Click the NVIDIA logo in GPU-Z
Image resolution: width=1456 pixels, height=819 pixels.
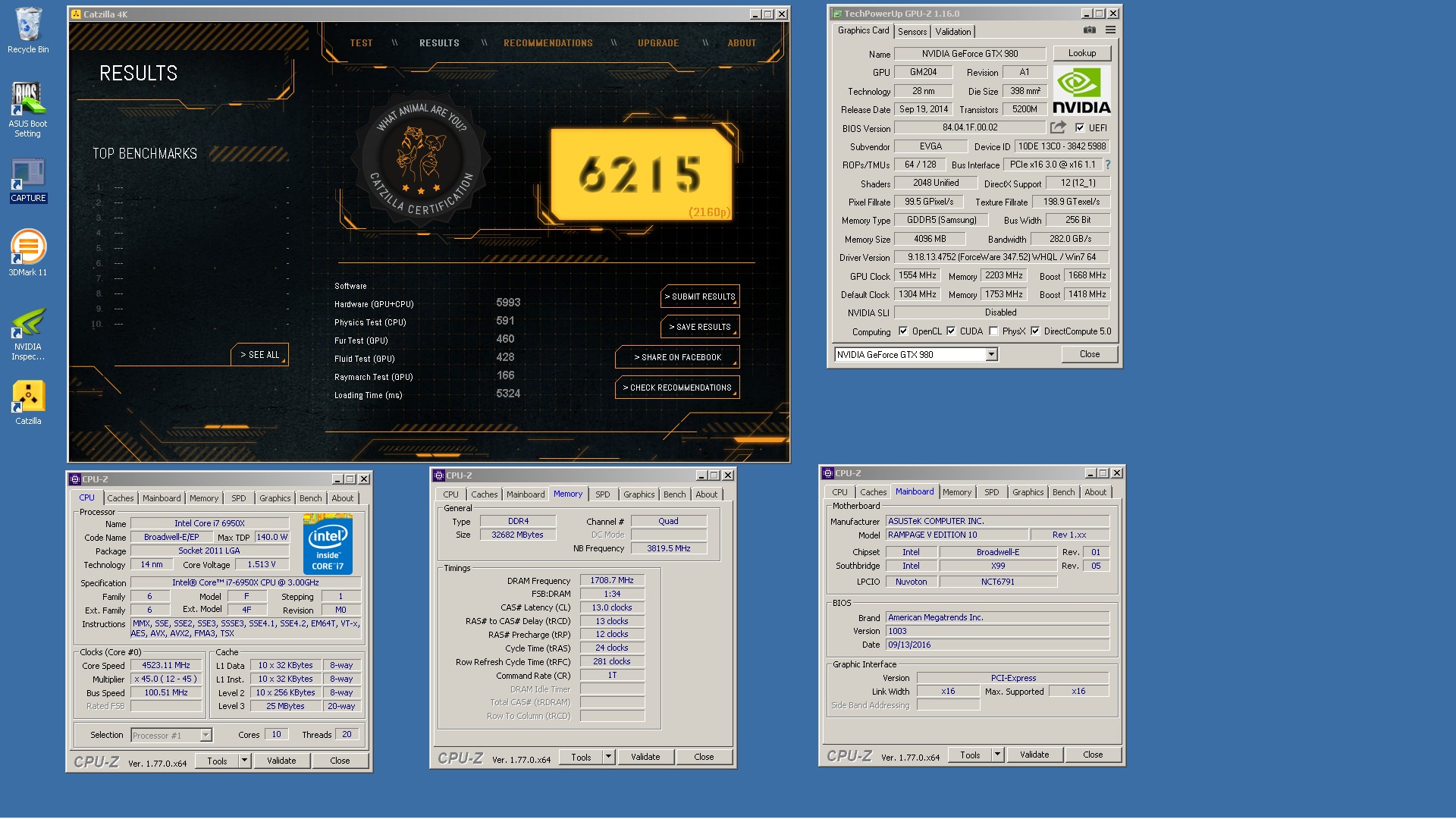[1081, 91]
